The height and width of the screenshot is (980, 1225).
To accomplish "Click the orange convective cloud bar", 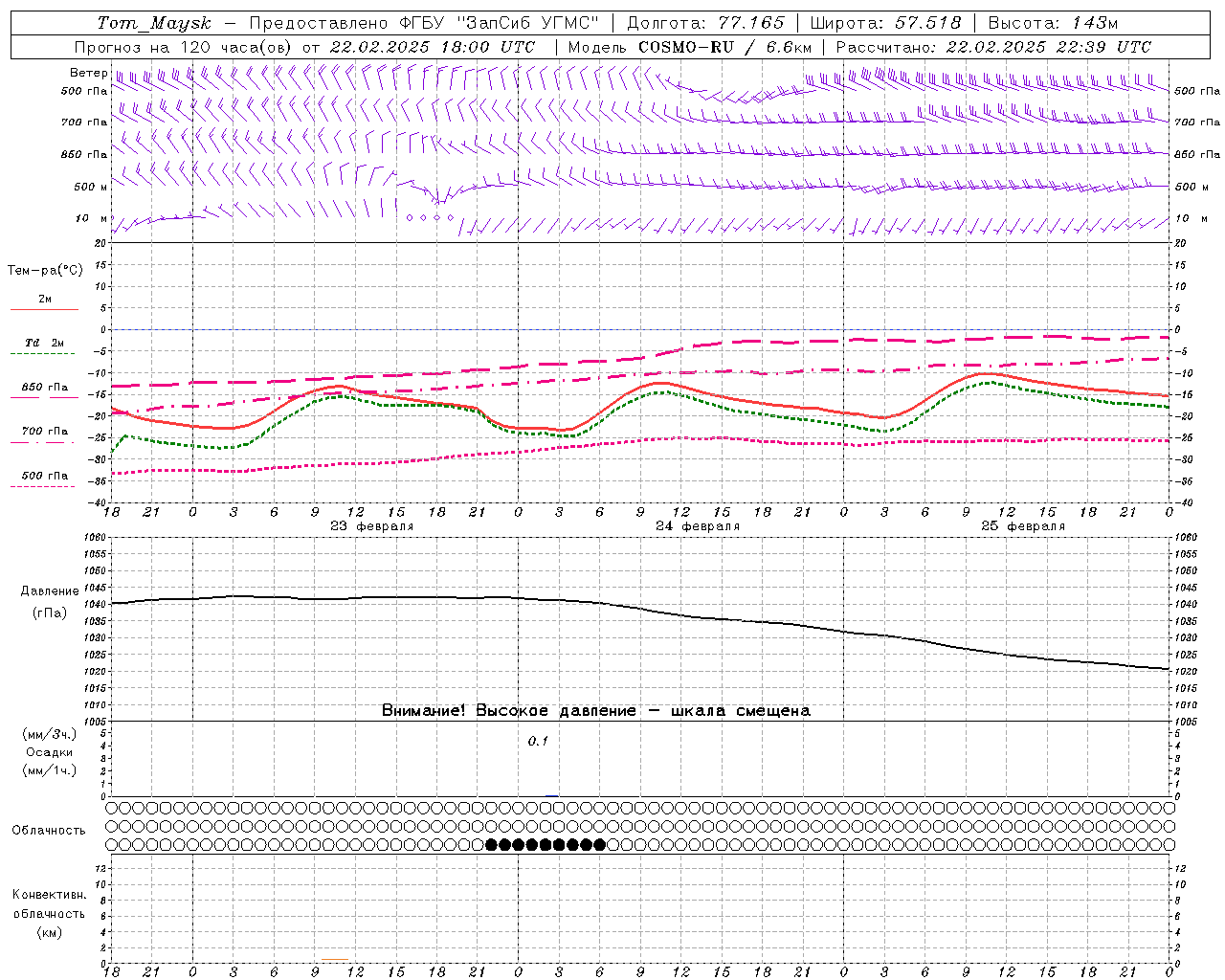I will 335,959.
